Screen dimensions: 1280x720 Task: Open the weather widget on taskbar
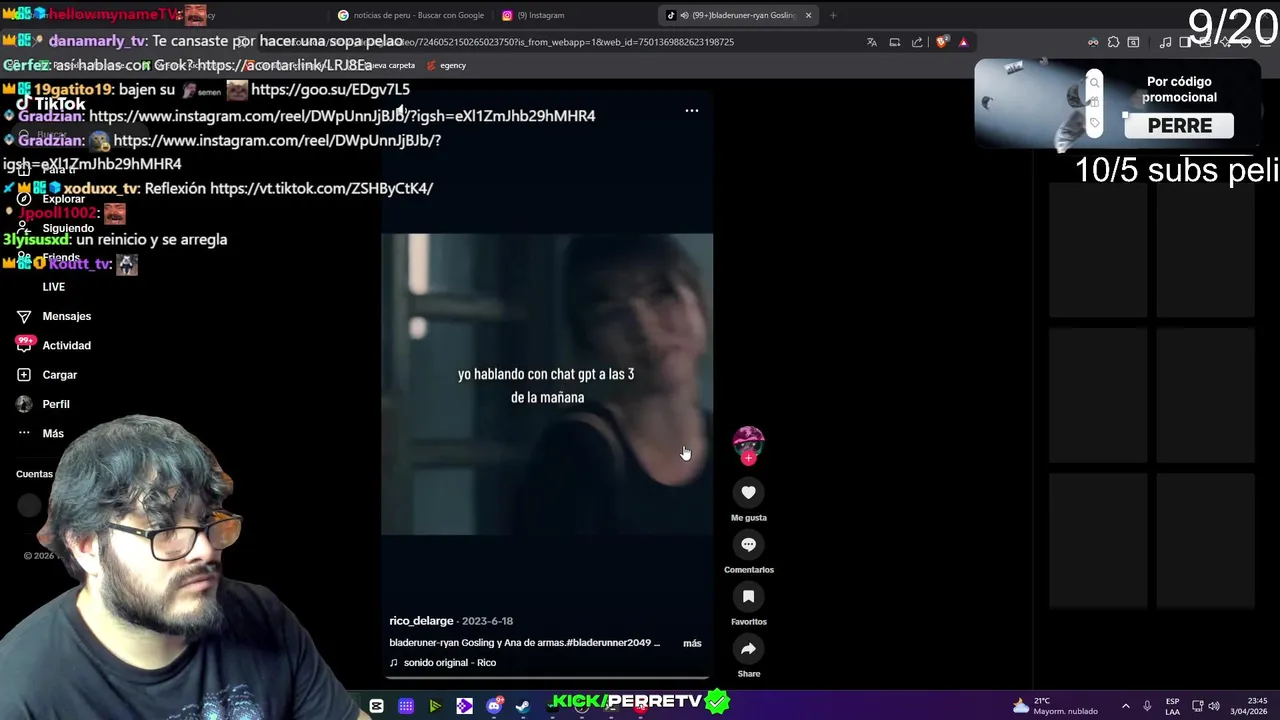pyautogui.click(x=1054, y=706)
